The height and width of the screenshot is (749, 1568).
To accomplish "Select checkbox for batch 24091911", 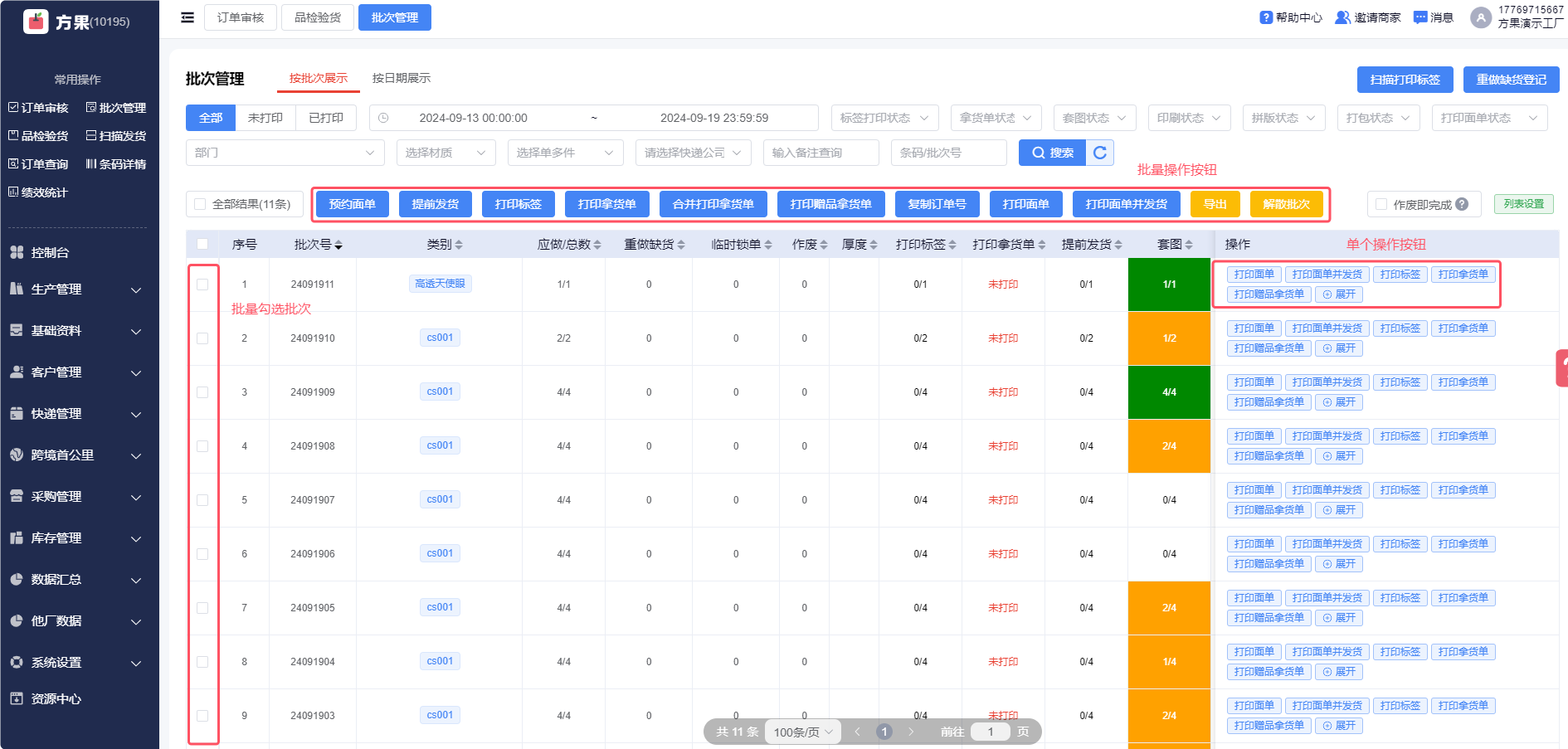I will pyautogui.click(x=202, y=285).
